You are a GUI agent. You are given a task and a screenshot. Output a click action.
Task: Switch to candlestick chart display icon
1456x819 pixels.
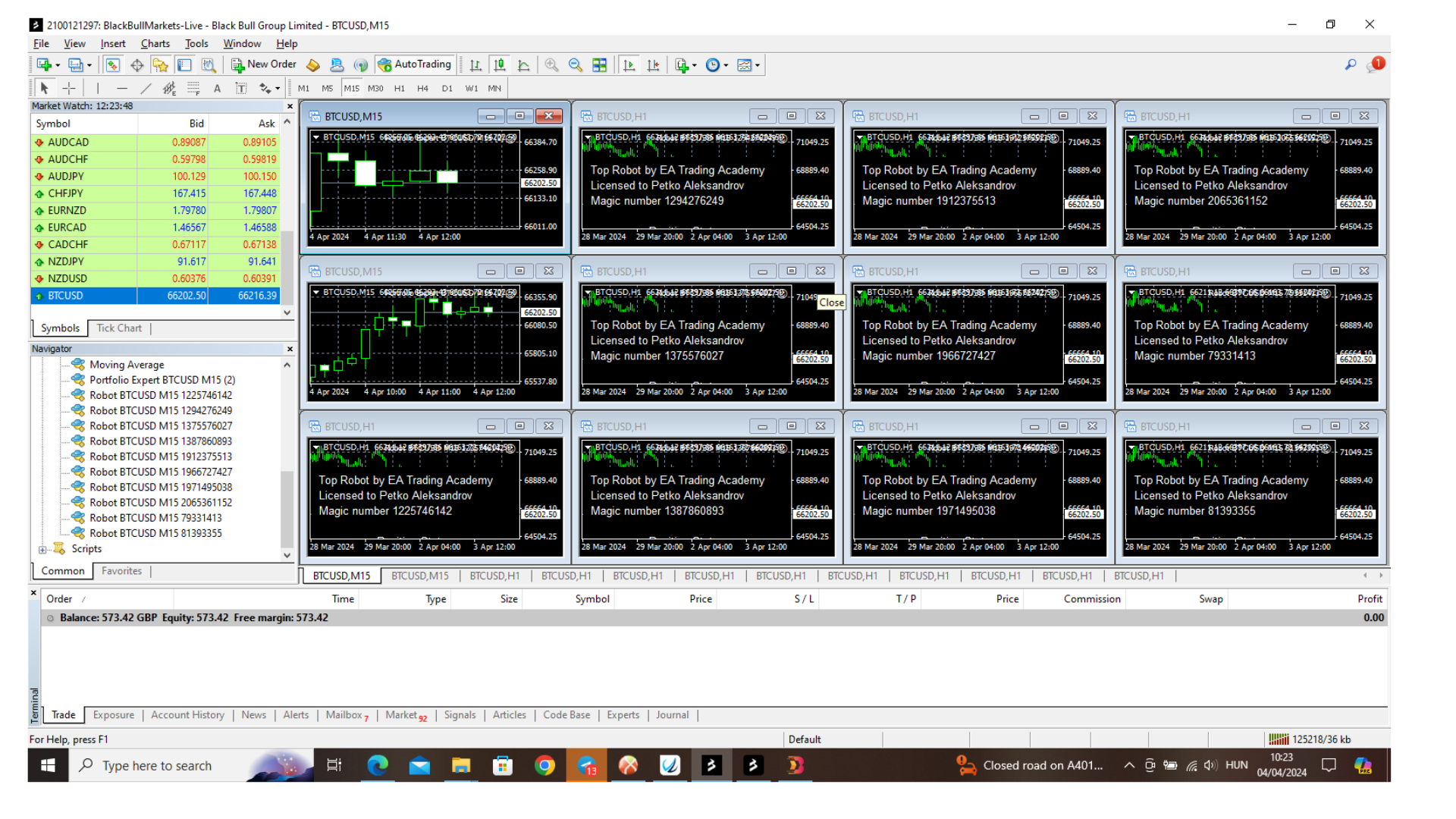[500, 65]
